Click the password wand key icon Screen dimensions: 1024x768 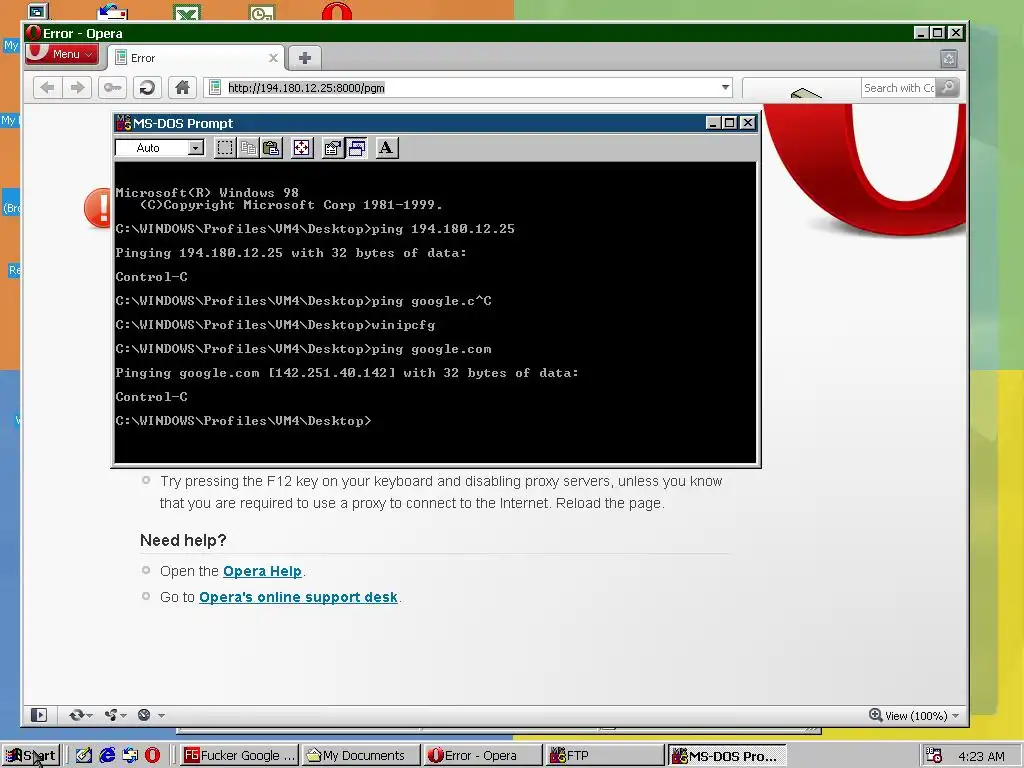coord(112,88)
